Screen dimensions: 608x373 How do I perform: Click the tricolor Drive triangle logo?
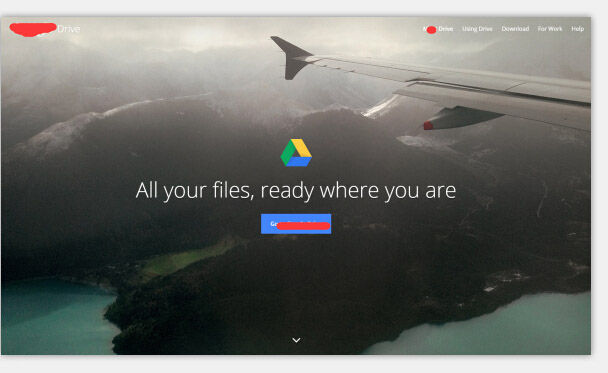[x=296, y=153]
